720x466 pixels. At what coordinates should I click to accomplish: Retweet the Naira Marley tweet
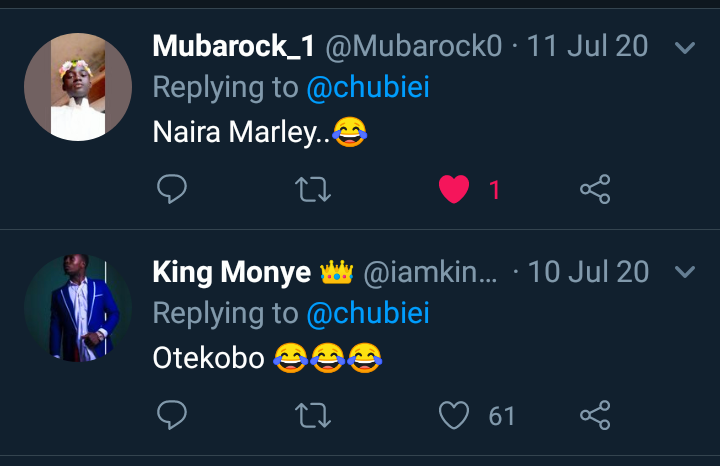313,189
